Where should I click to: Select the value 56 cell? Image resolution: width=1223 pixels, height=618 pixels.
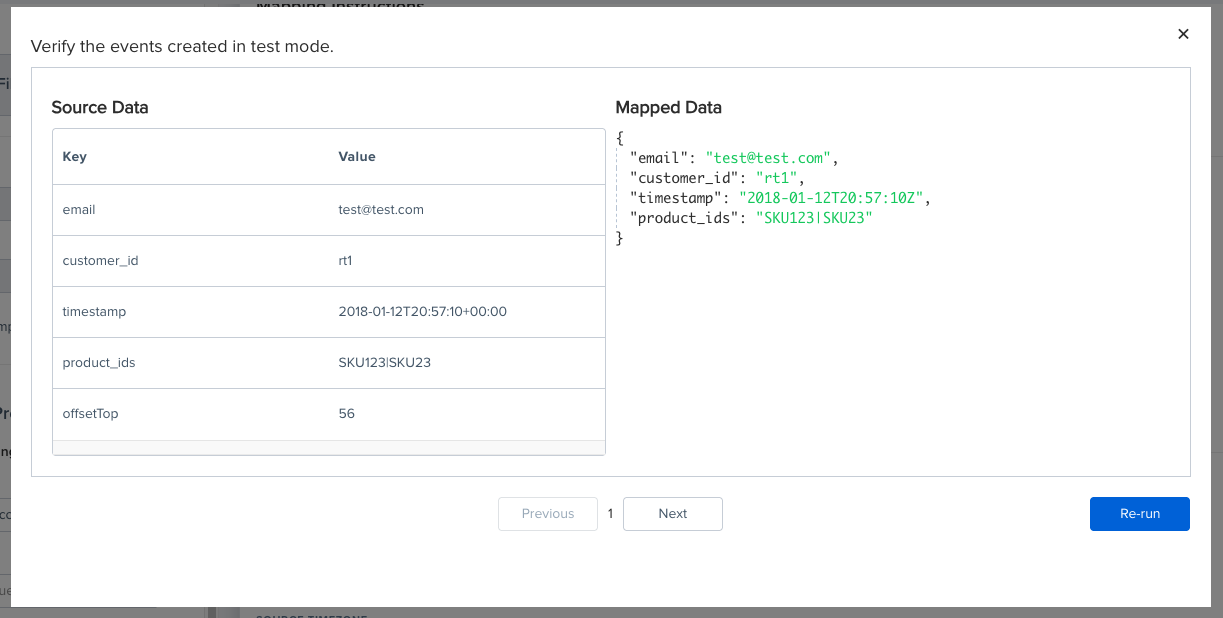pos(467,414)
